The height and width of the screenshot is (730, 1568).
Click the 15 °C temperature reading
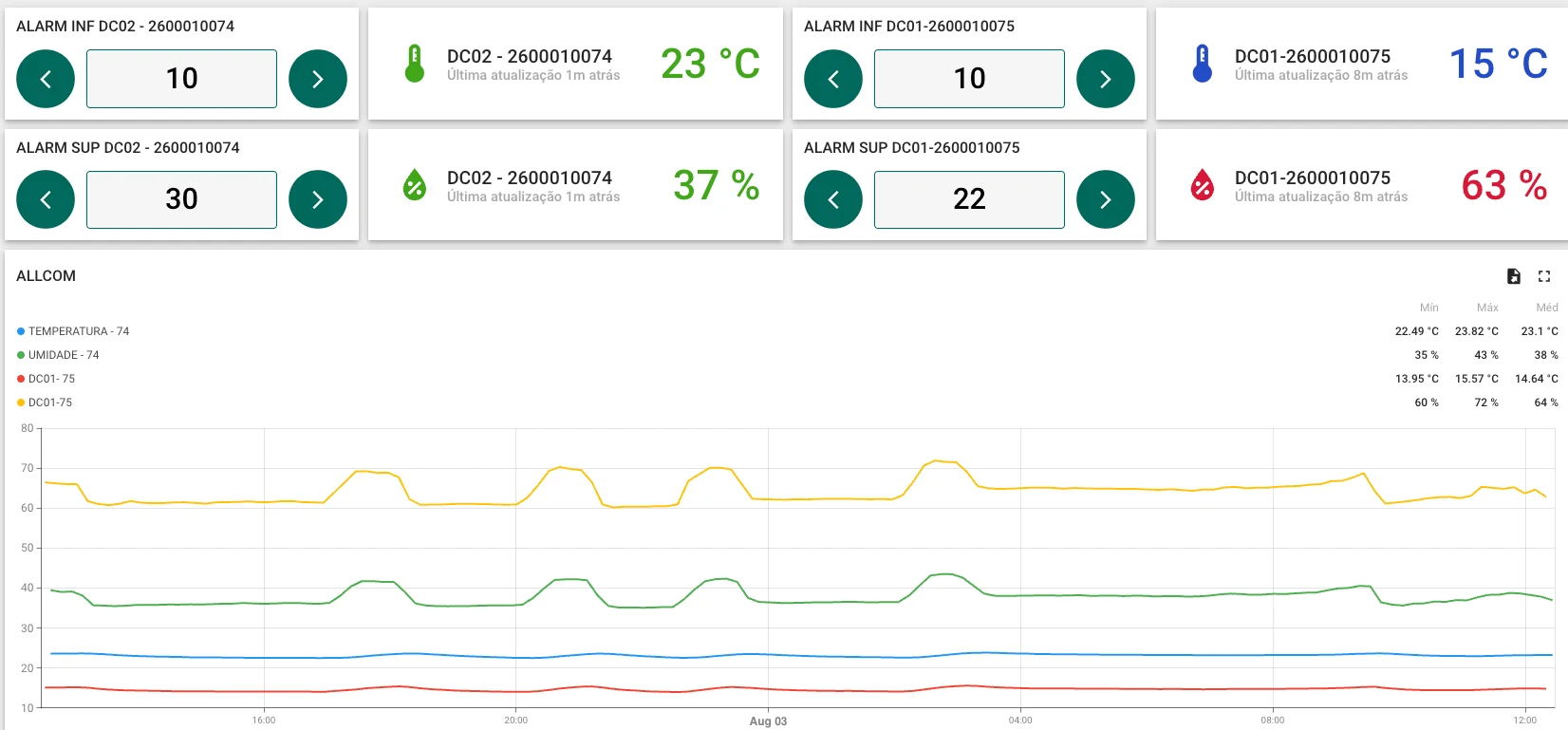[x=1499, y=65]
